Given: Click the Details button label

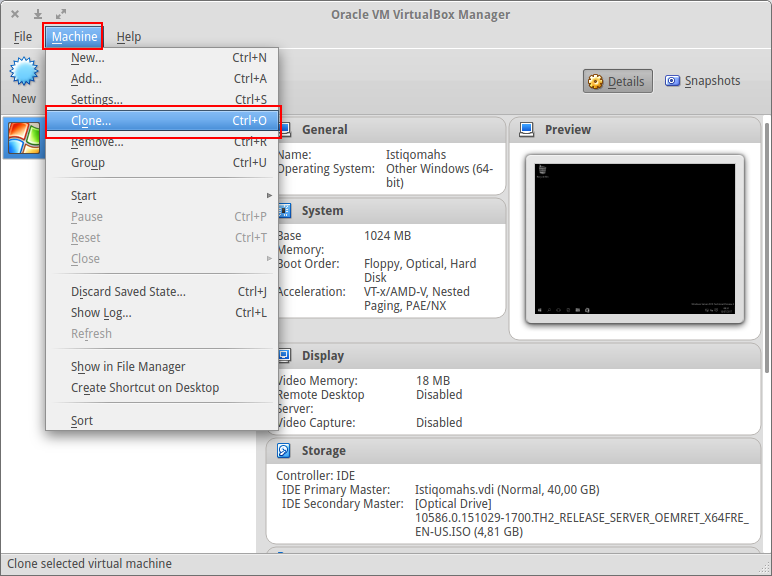Looking at the screenshot, I should [626, 81].
